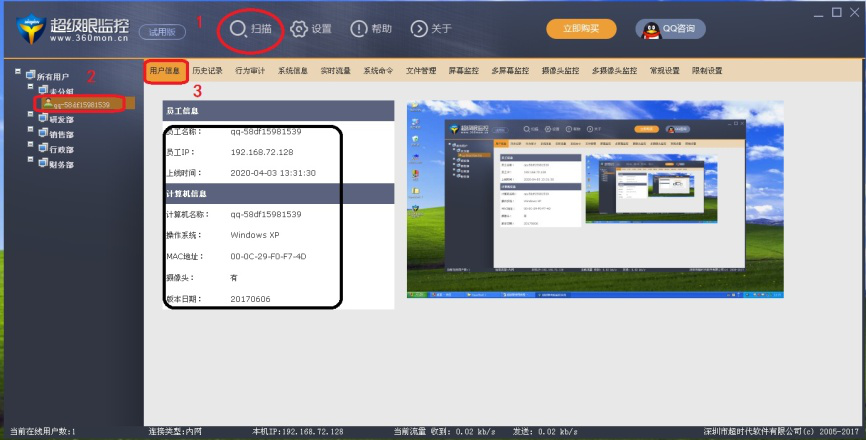Switch to 用户信息 tab

point(165,71)
